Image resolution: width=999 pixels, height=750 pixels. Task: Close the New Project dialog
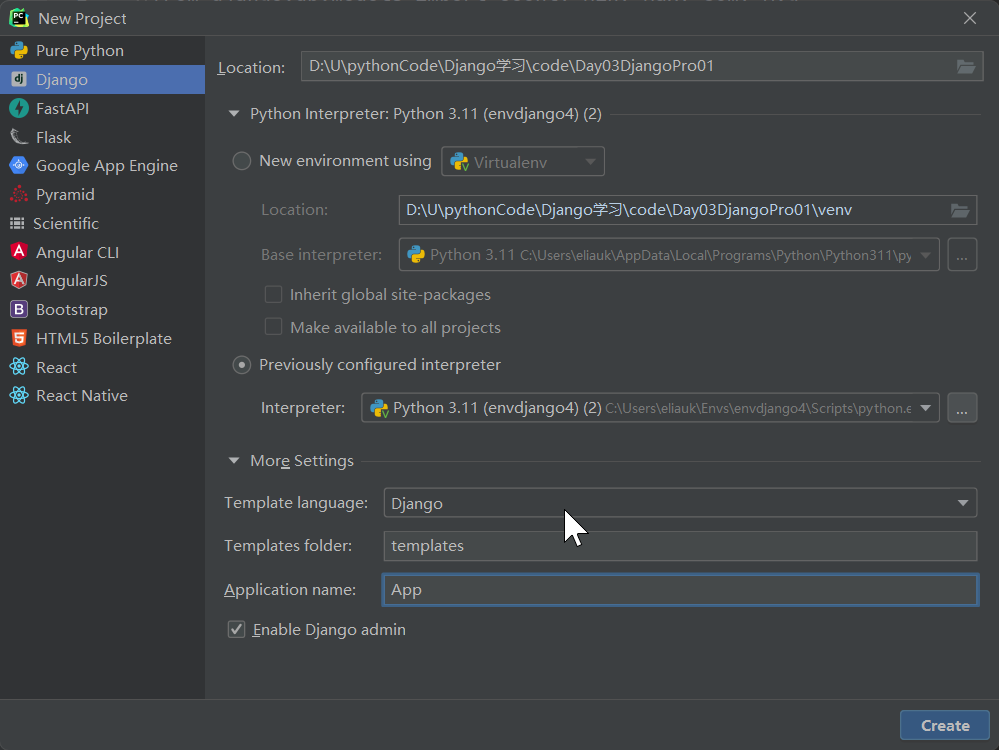[970, 18]
